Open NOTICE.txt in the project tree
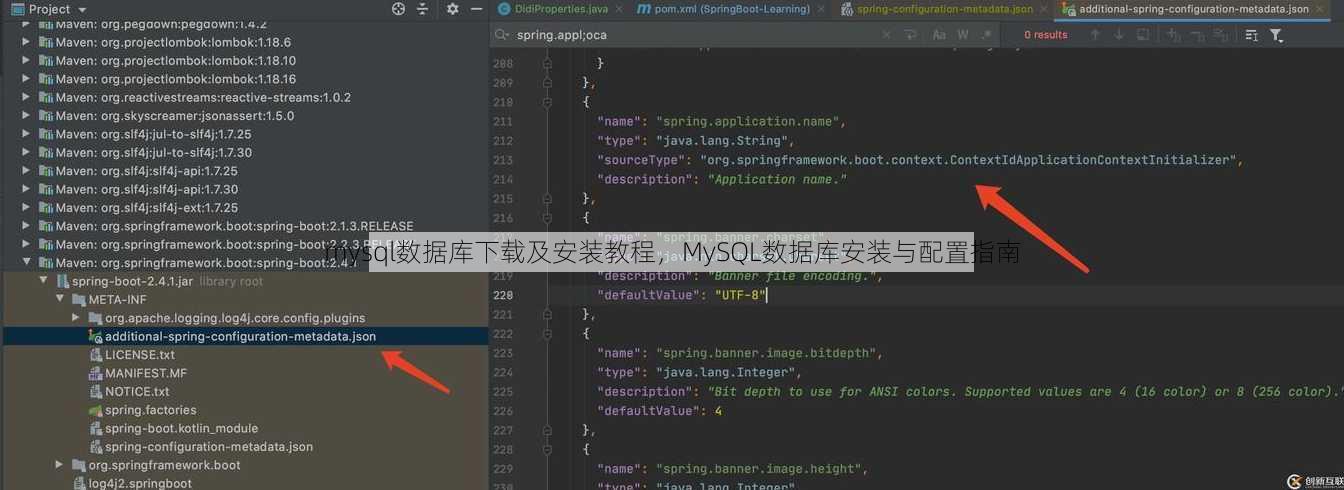Image resolution: width=1344 pixels, height=490 pixels. click(137, 392)
